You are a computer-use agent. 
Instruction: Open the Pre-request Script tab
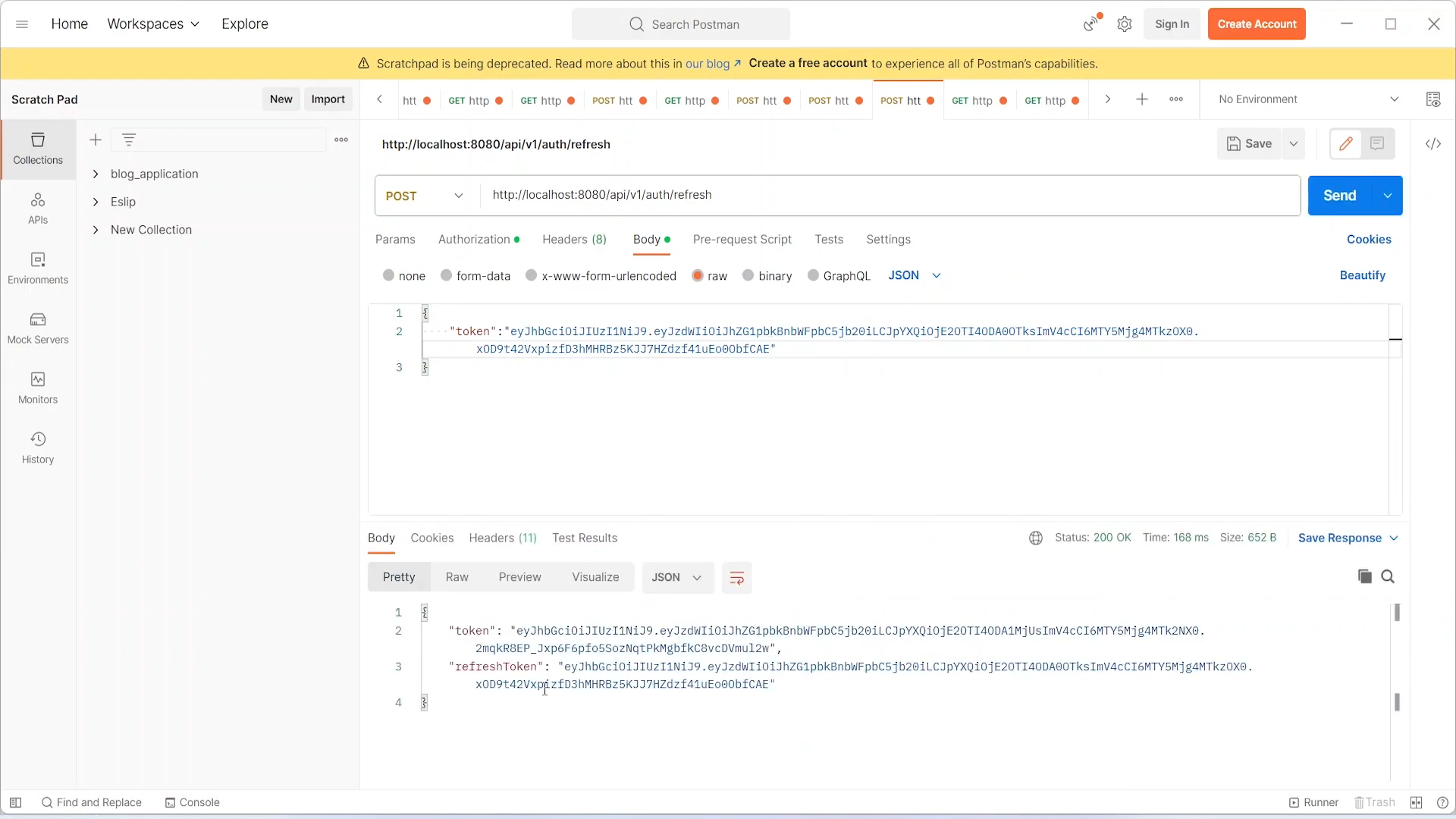tap(742, 240)
